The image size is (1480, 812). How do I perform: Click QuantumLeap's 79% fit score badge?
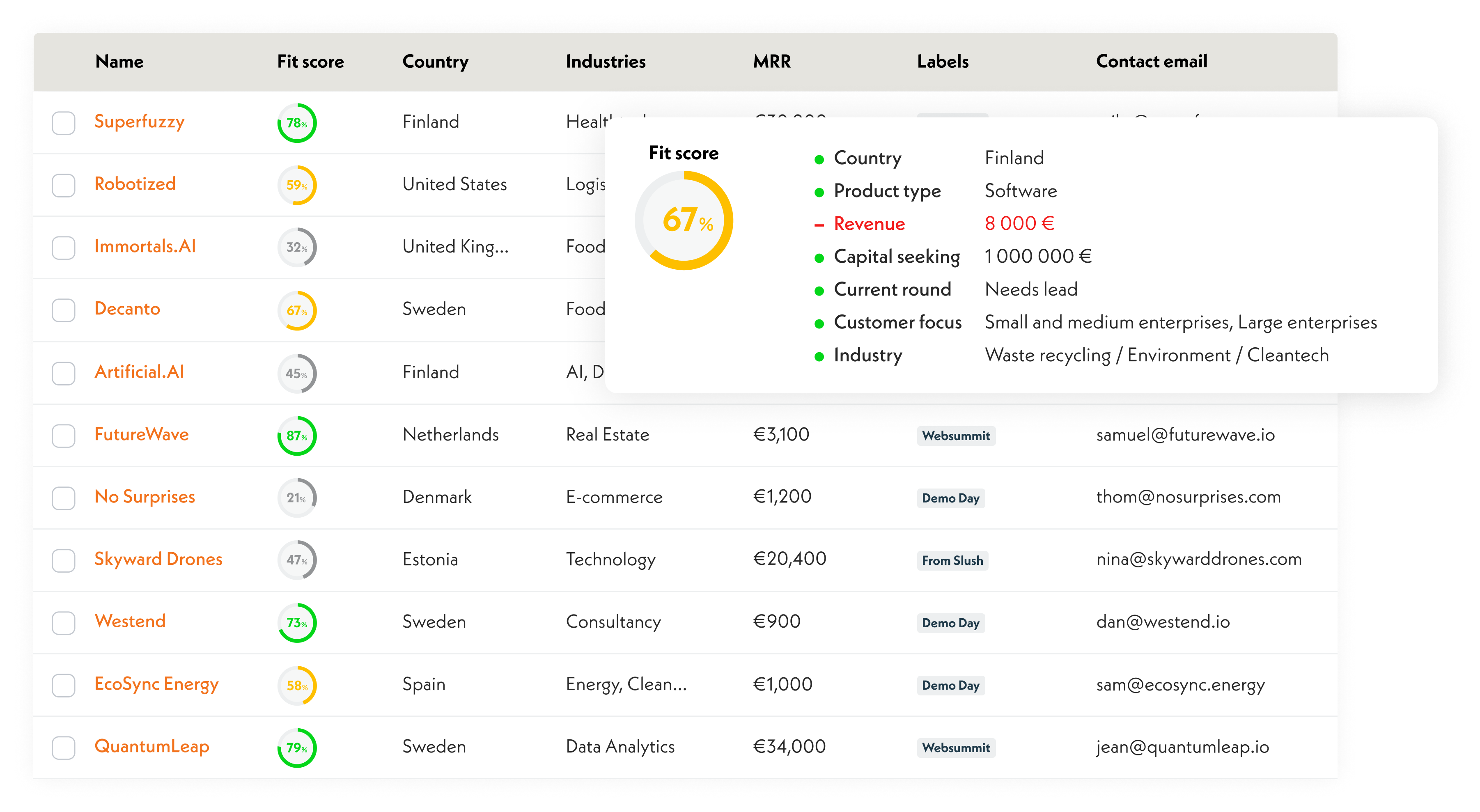(297, 748)
